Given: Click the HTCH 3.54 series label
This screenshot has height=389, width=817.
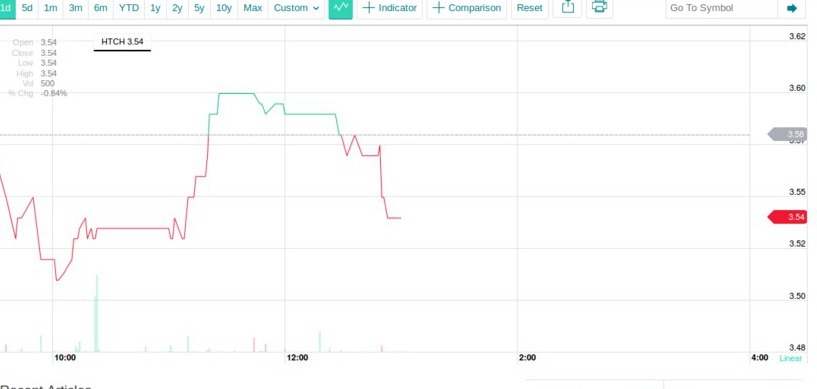Looking at the screenshot, I should coord(122,42).
